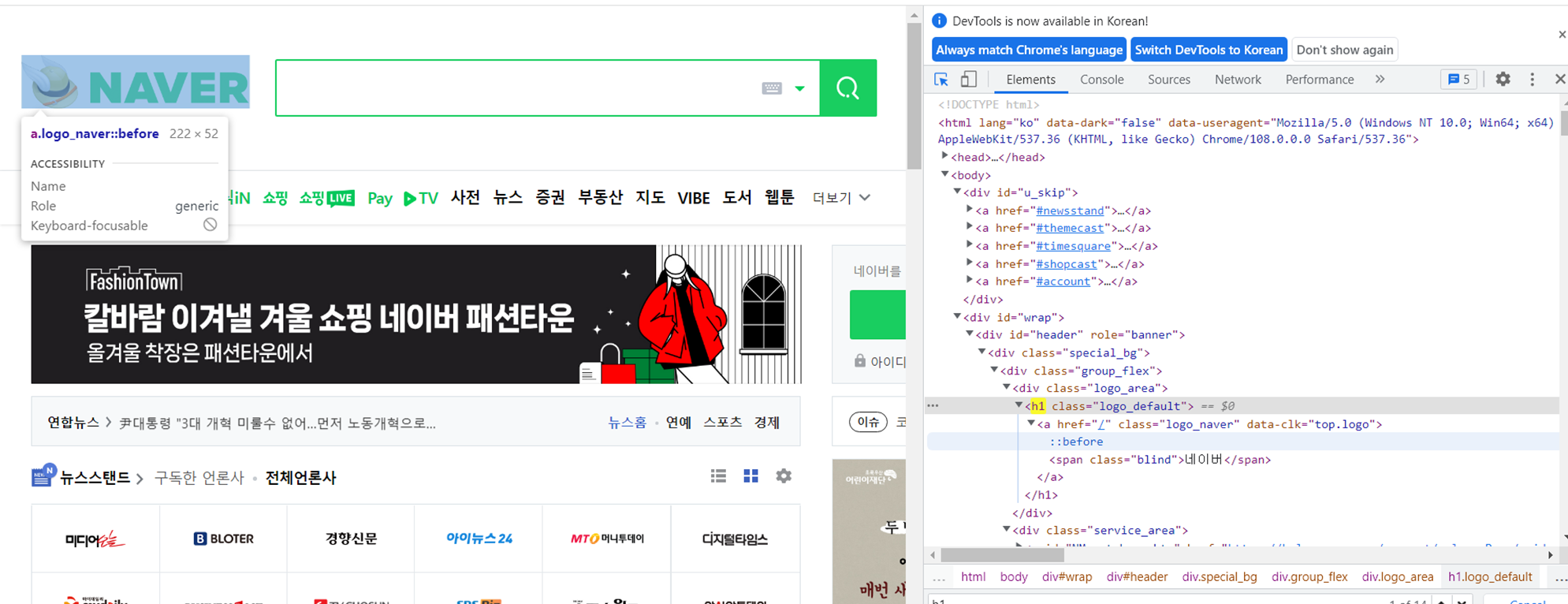Click the green Naver search button
The image size is (1568, 604).
(x=848, y=88)
